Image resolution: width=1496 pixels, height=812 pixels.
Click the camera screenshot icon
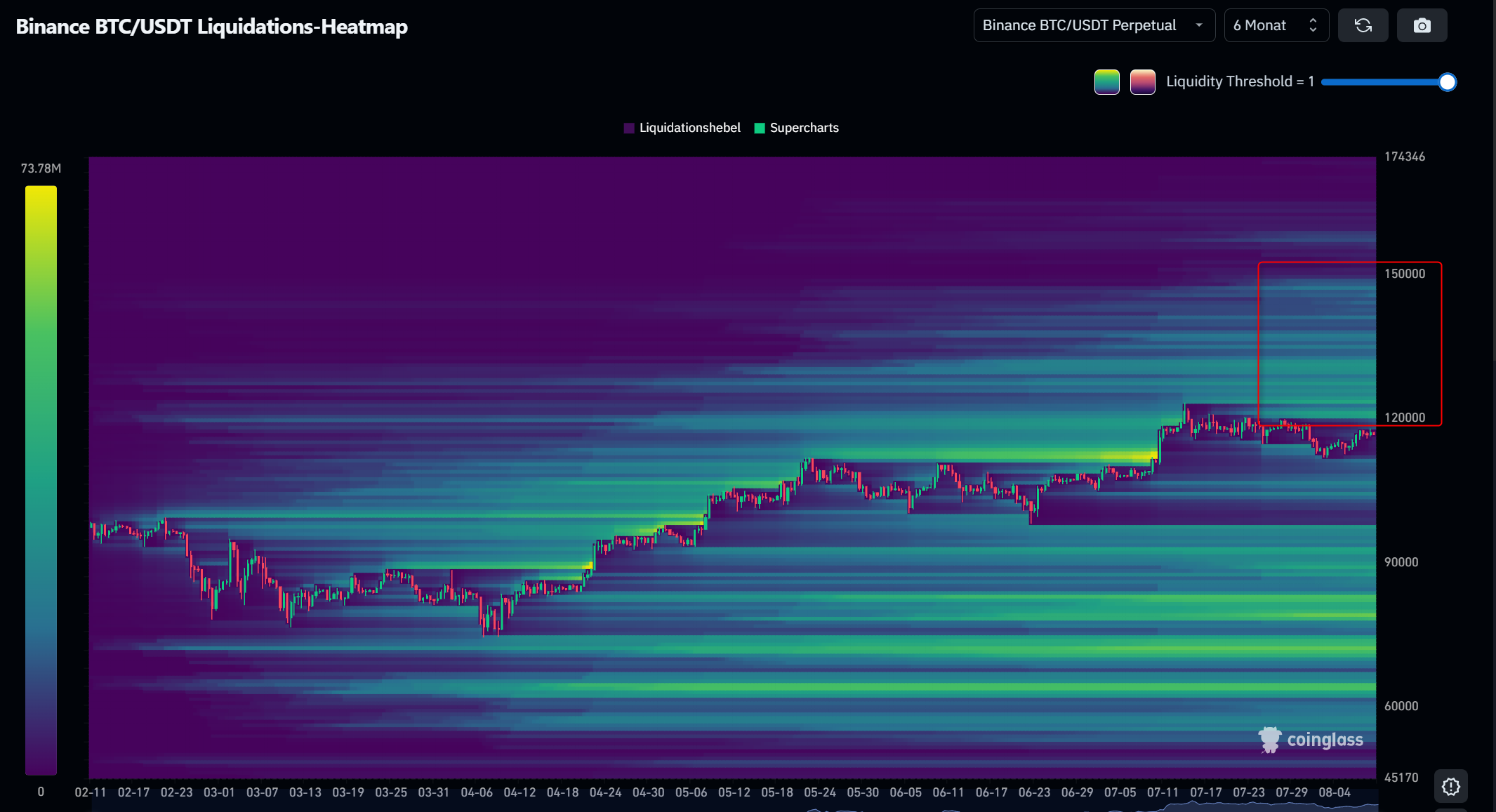pos(1422,26)
